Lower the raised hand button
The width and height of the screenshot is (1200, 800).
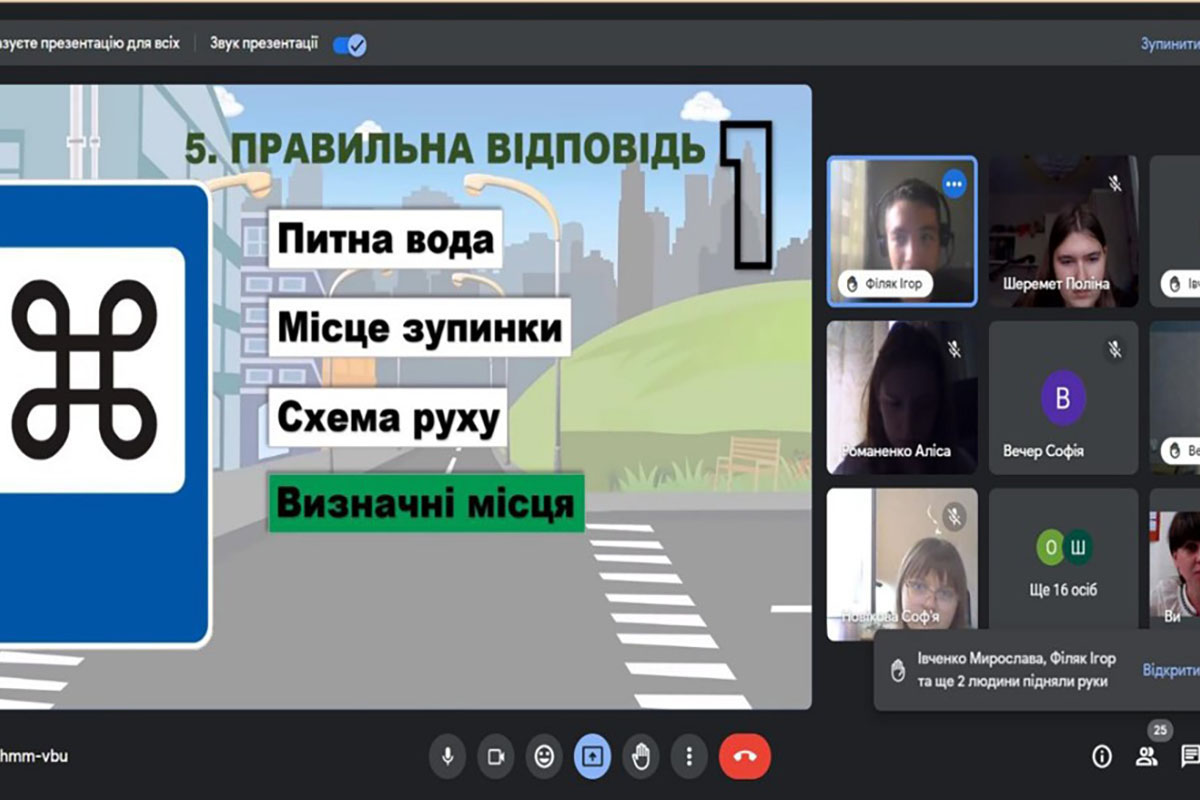coord(640,756)
